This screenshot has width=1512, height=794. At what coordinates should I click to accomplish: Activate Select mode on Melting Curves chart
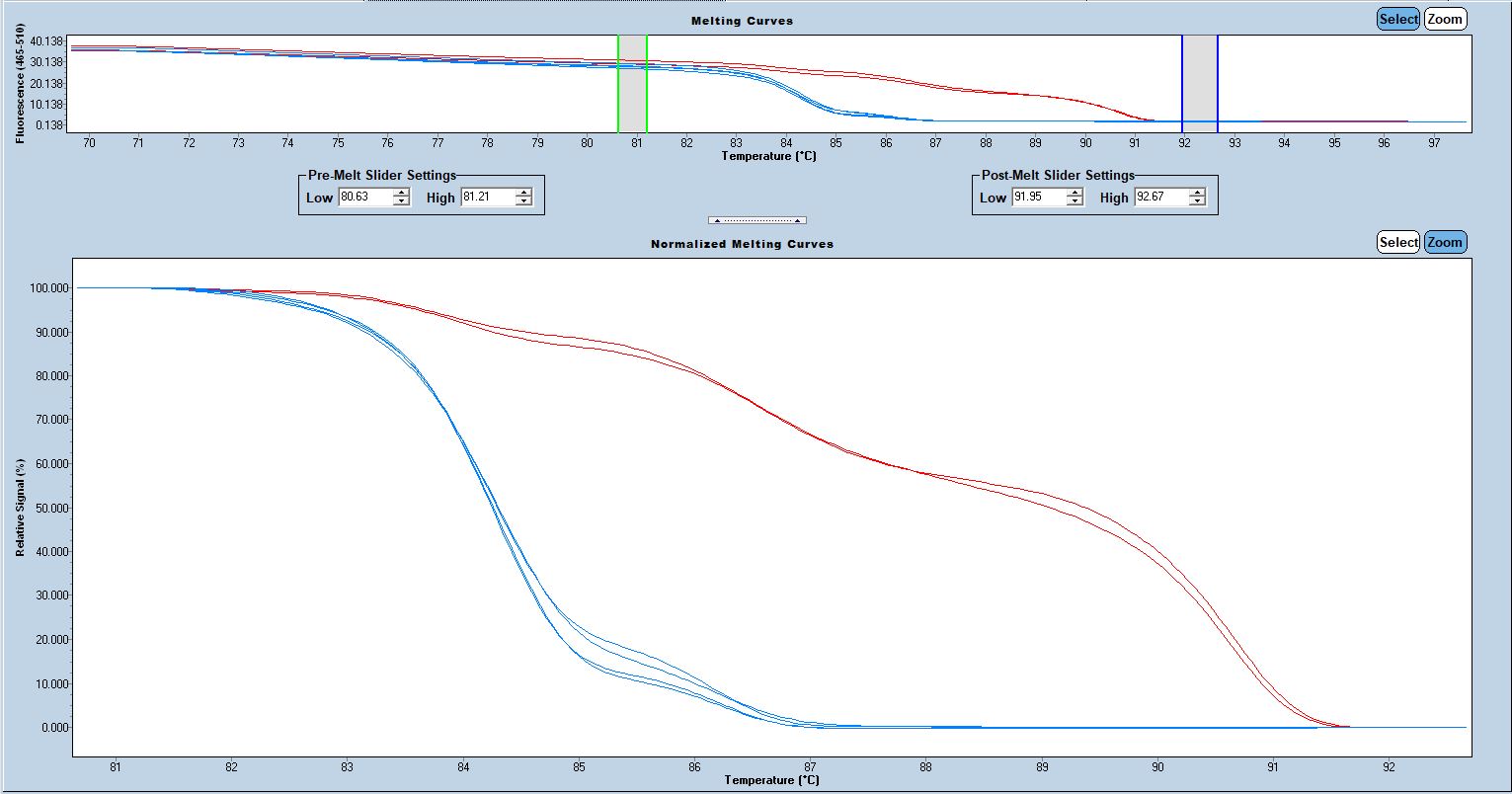[x=1397, y=19]
